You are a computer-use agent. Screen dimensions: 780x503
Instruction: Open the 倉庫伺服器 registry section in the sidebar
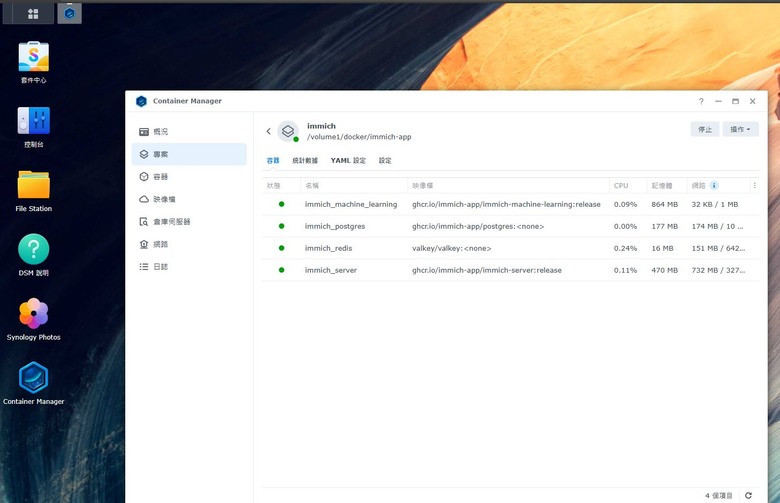(189, 221)
